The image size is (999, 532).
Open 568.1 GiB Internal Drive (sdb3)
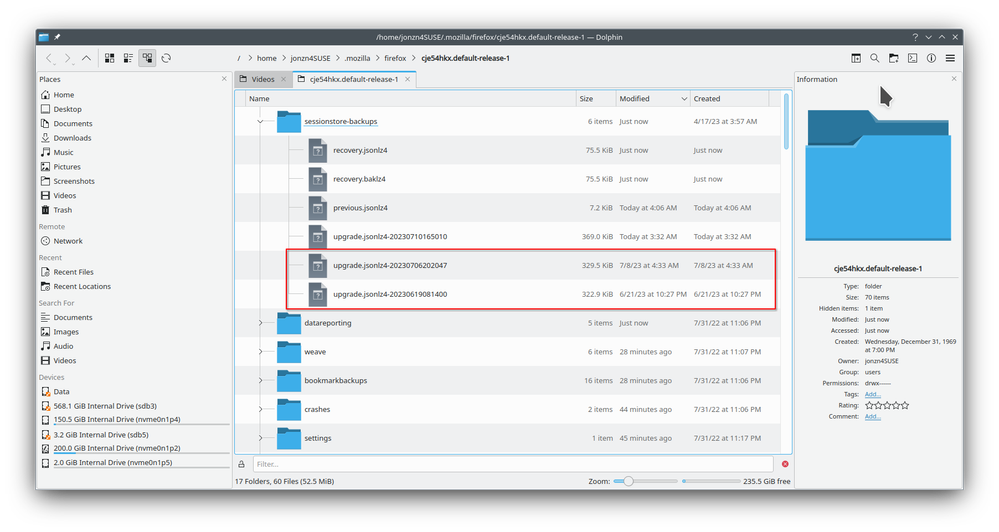coord(104,406)
